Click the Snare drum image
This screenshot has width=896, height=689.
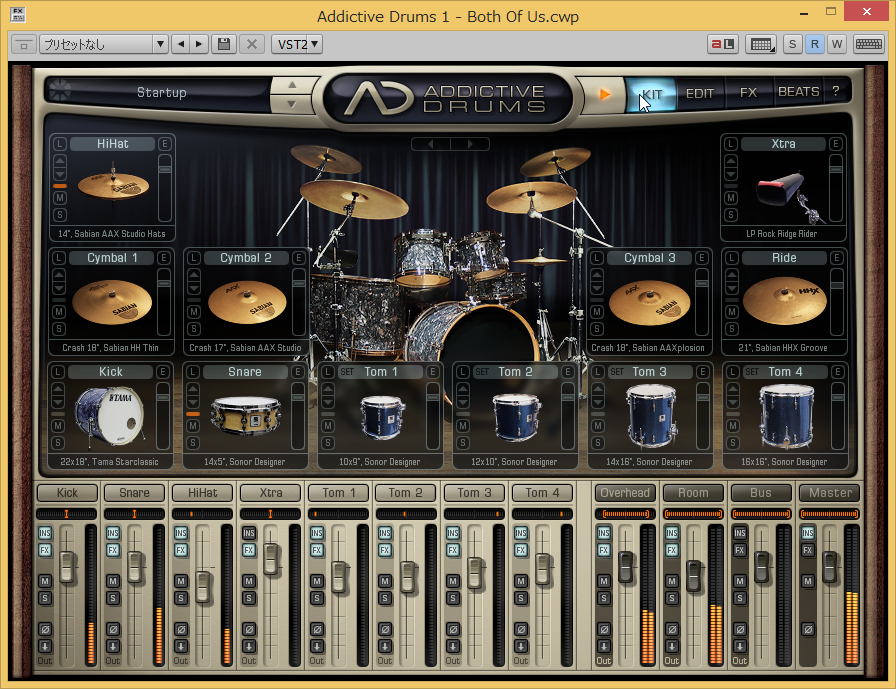tap(246, 415)
